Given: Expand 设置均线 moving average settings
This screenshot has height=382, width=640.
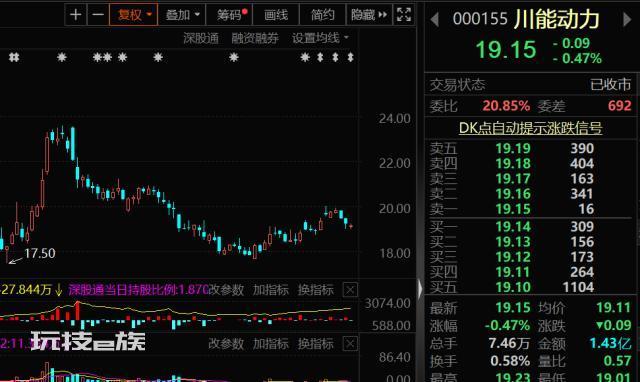Looking at the screenshot, I should coord(320,38).
